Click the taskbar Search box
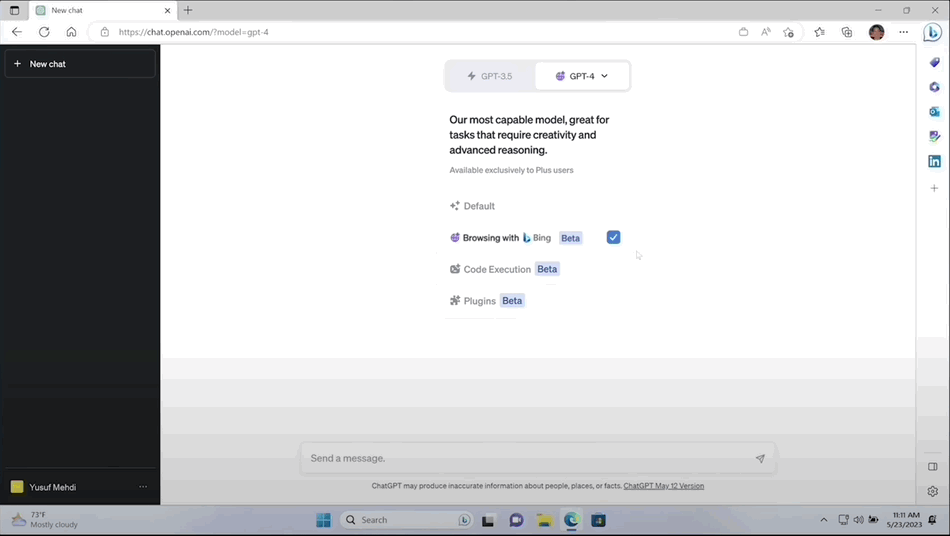The width and height of the screenshot is (950, 536). pyautogui.click(x=406, y=520)
